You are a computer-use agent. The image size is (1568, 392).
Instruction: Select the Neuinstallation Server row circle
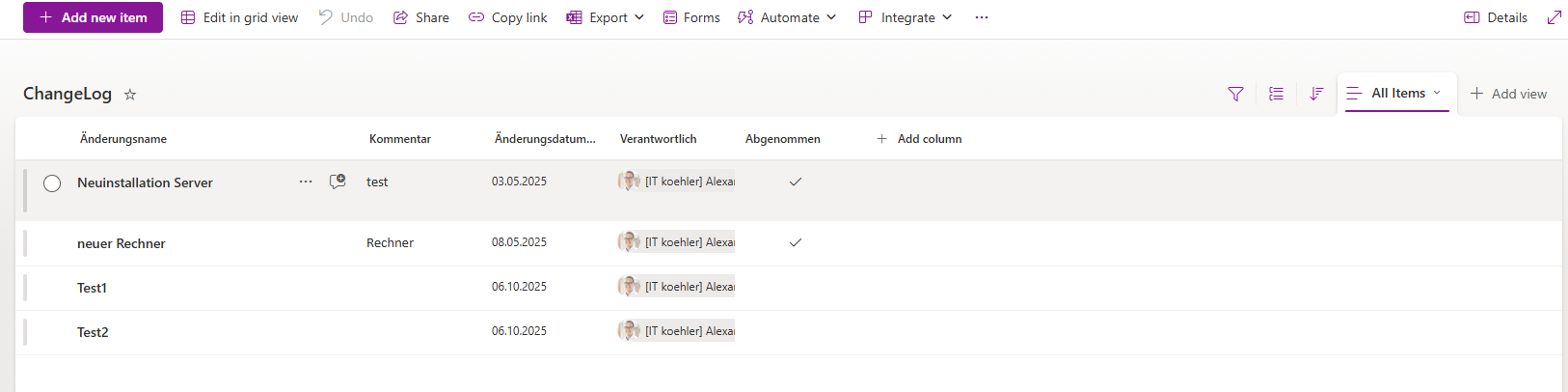[x=52, y=183]
